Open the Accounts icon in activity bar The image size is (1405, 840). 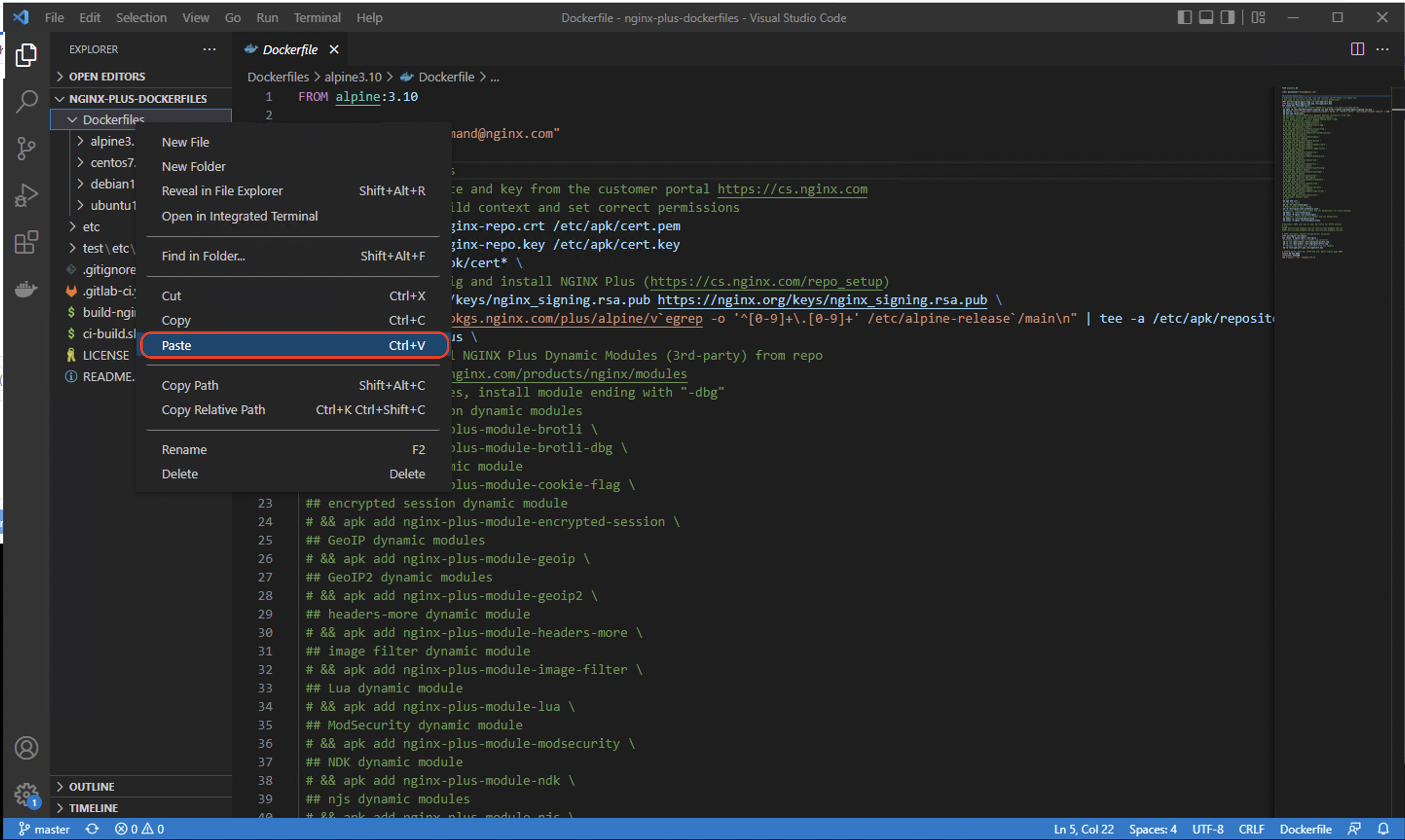point(26,748)
